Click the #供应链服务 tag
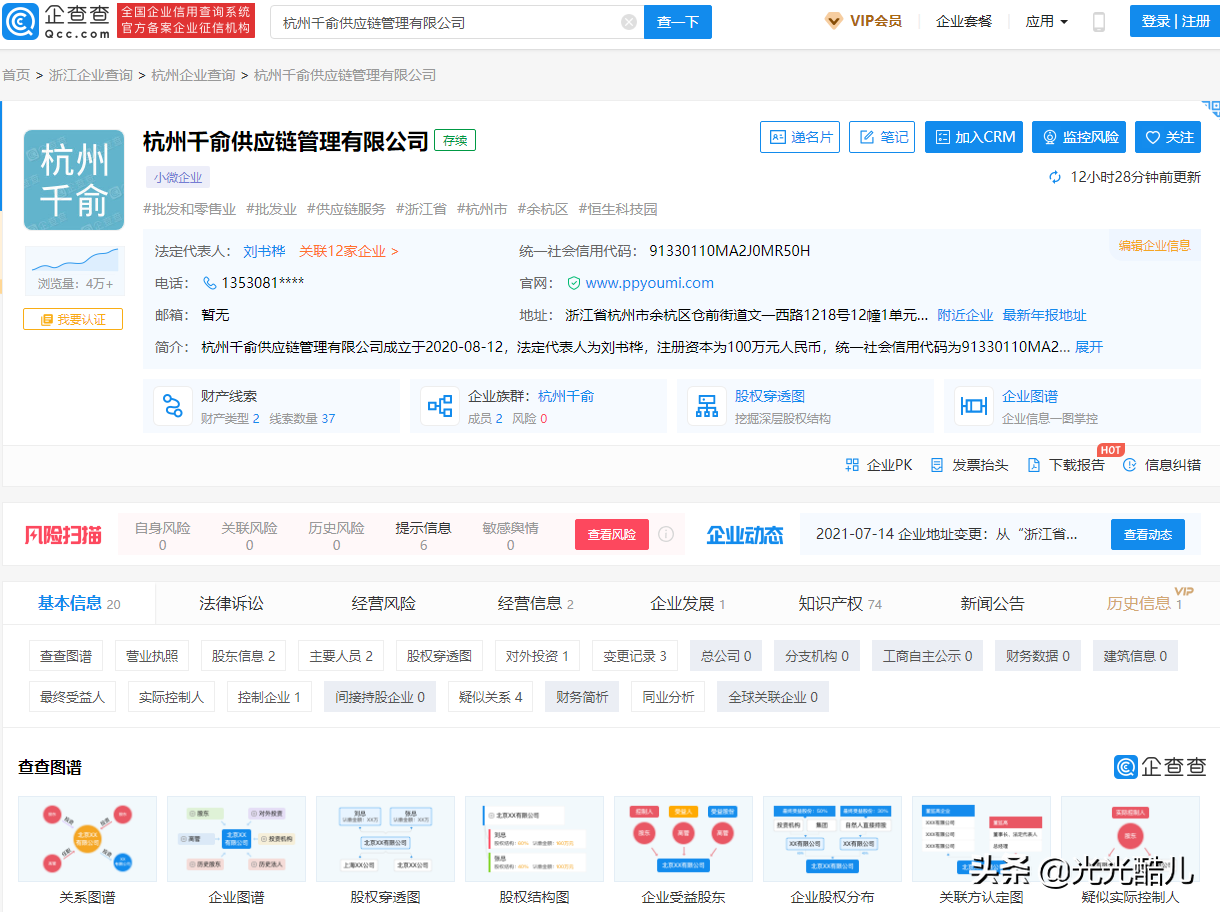The image size is (1220, 912). [346, 209]
